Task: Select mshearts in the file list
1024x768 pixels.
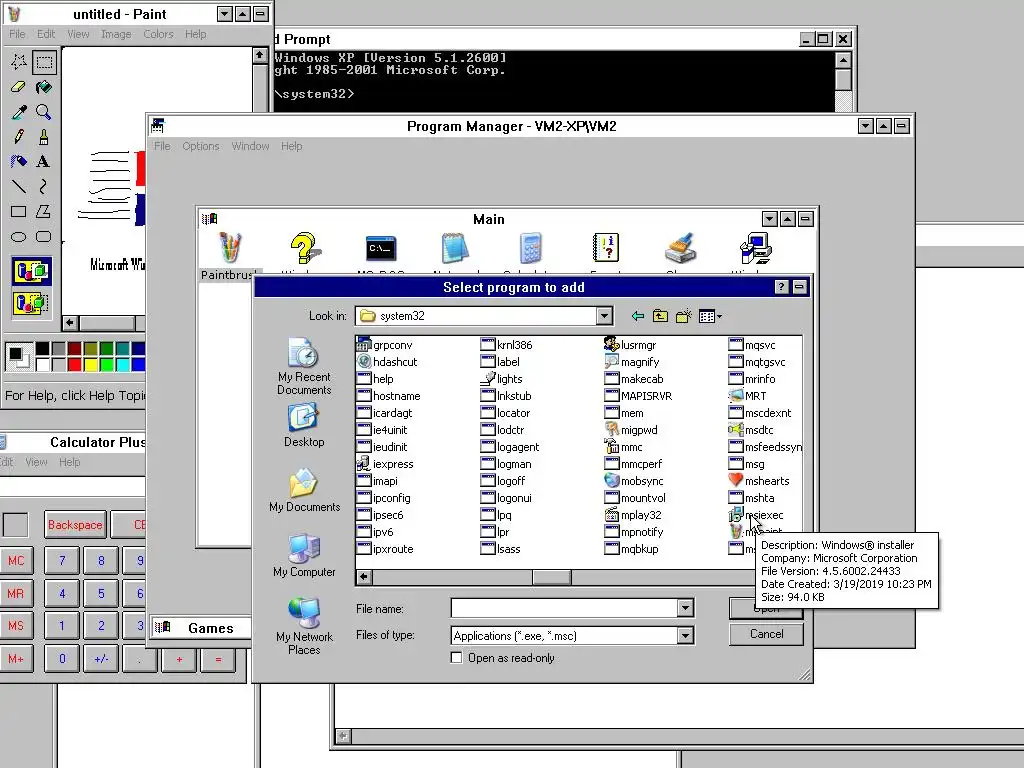Action: point(759,481)
